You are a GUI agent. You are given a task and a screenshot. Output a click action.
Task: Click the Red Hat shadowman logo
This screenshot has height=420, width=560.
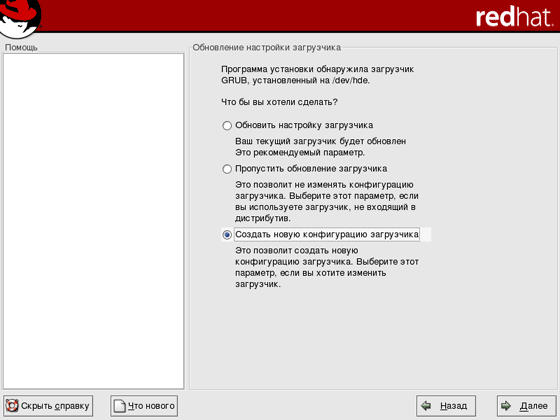(x=20, y=18)
